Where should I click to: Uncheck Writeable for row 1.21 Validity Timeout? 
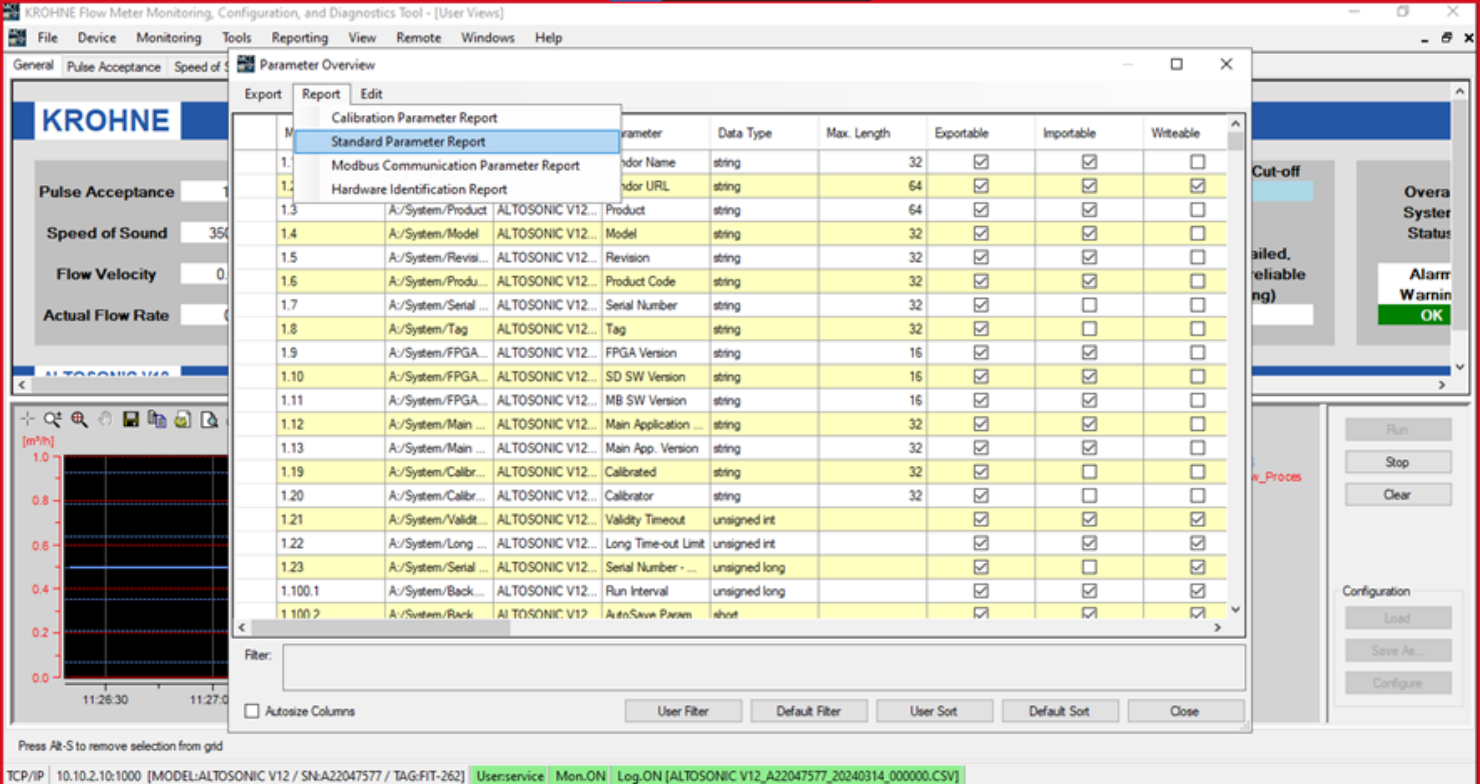(x=1197, y=519)
